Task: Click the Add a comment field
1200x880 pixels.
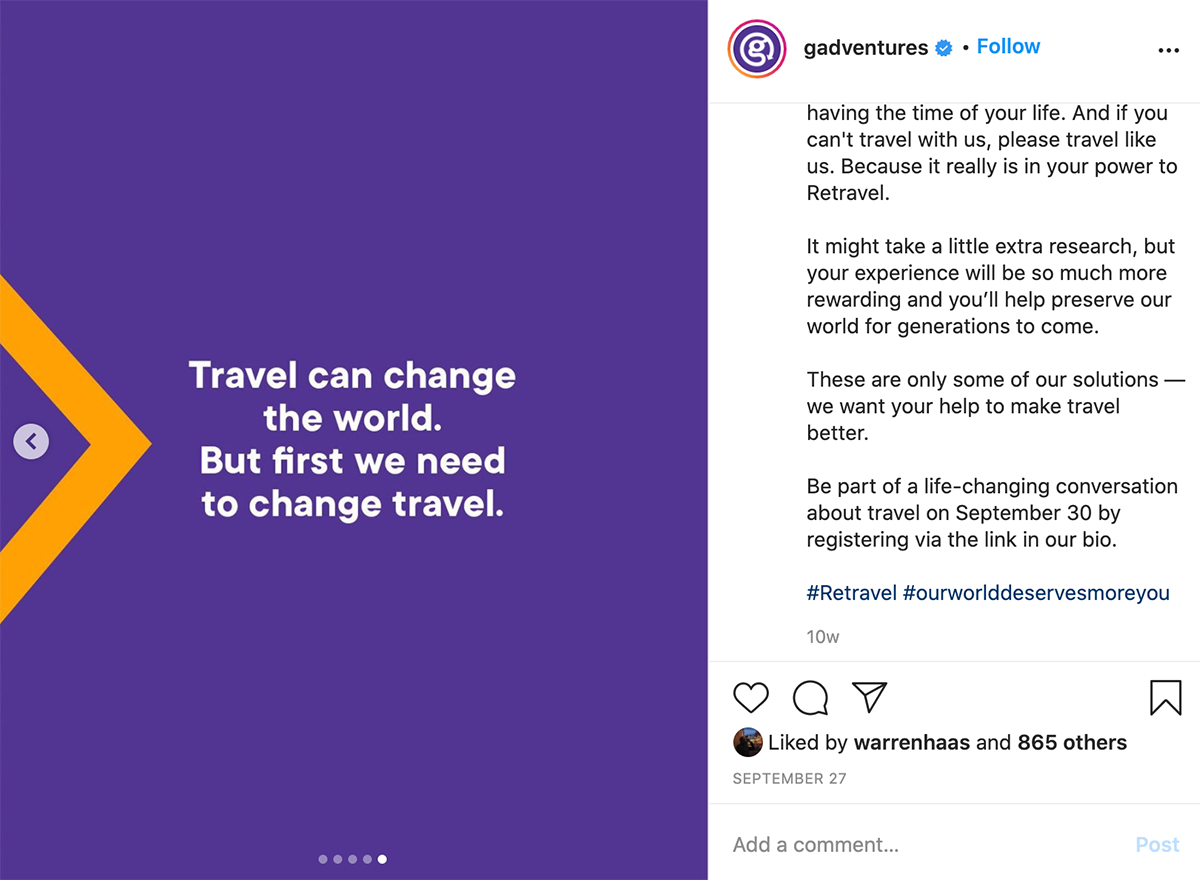Action: 930,845
